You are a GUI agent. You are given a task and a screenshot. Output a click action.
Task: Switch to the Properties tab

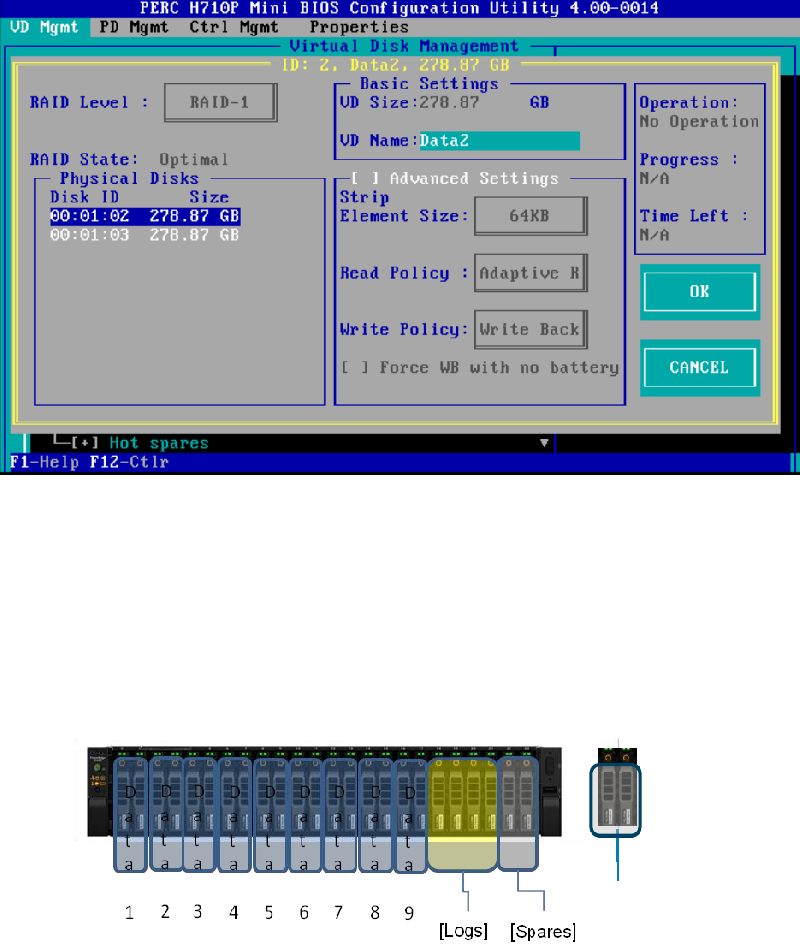(359, 27)
